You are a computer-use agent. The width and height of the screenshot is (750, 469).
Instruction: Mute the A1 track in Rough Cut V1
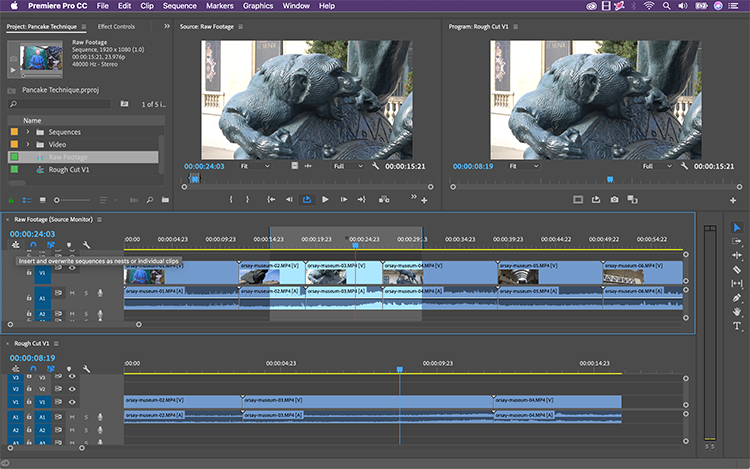point(71,418)
